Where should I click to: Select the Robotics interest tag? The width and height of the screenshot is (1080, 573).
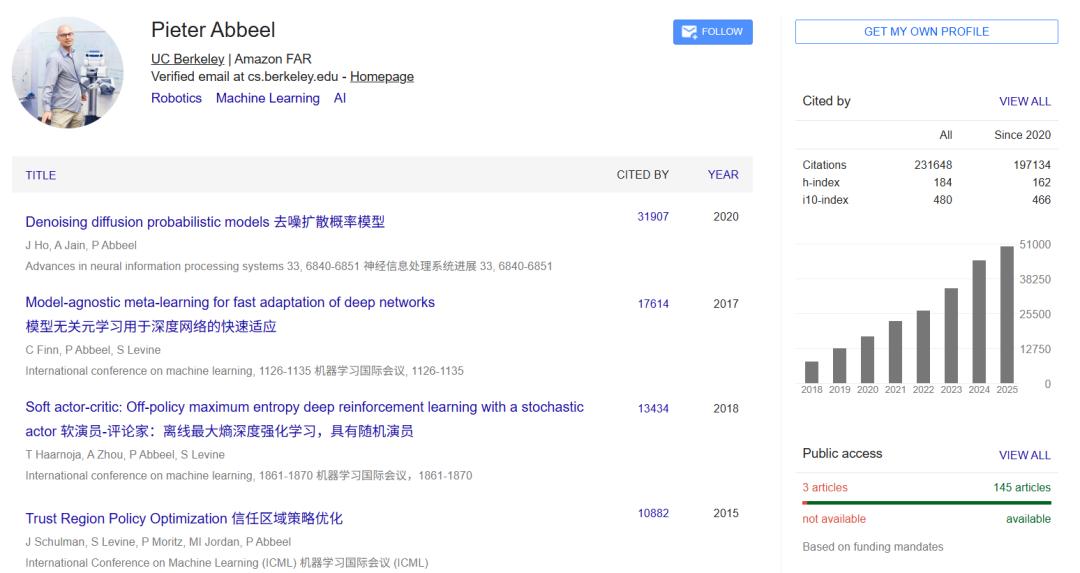coord(176,98)
